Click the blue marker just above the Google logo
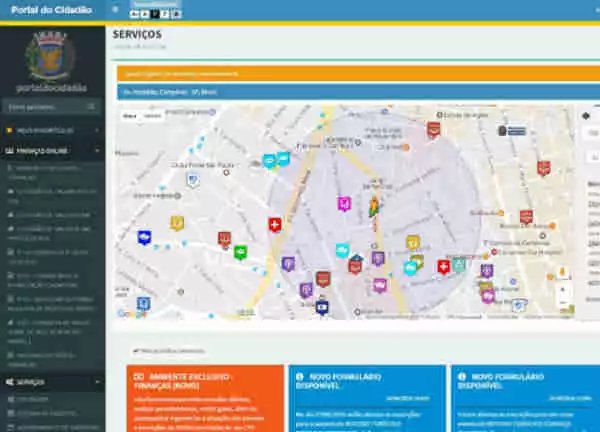 tap(143, 304)
